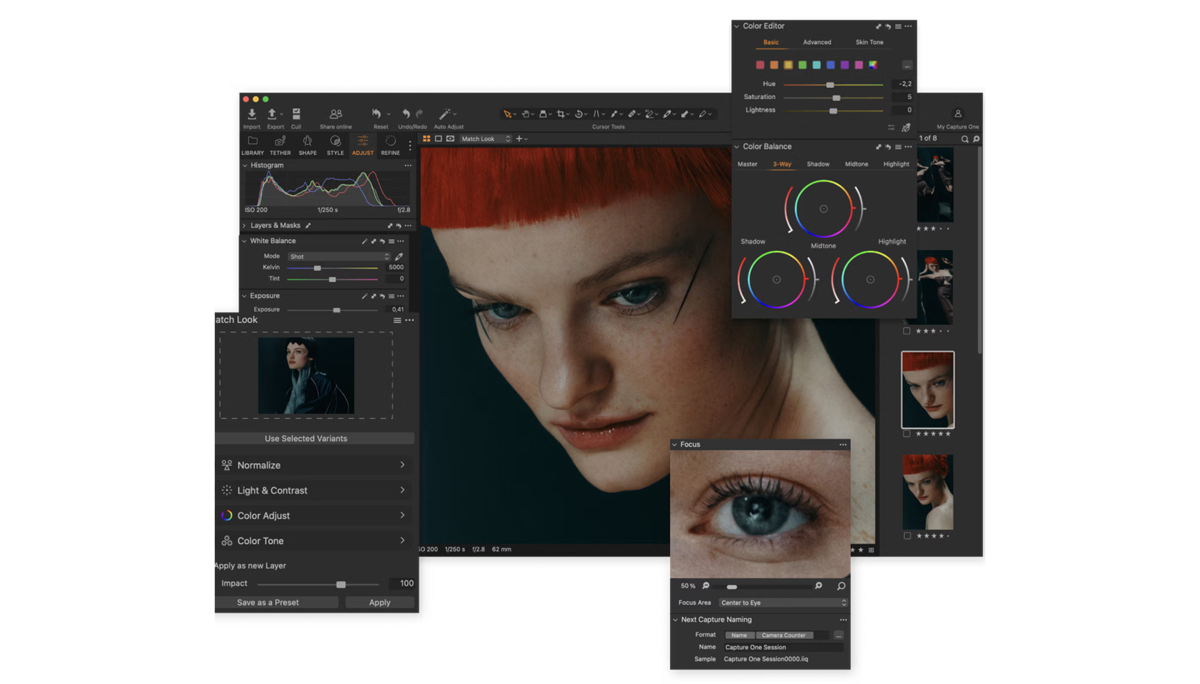Tick the checkbox under the four-star thumbnail
Image resolution: width=1200 pixels, height=684 pixels.
(x=907, y=536)
